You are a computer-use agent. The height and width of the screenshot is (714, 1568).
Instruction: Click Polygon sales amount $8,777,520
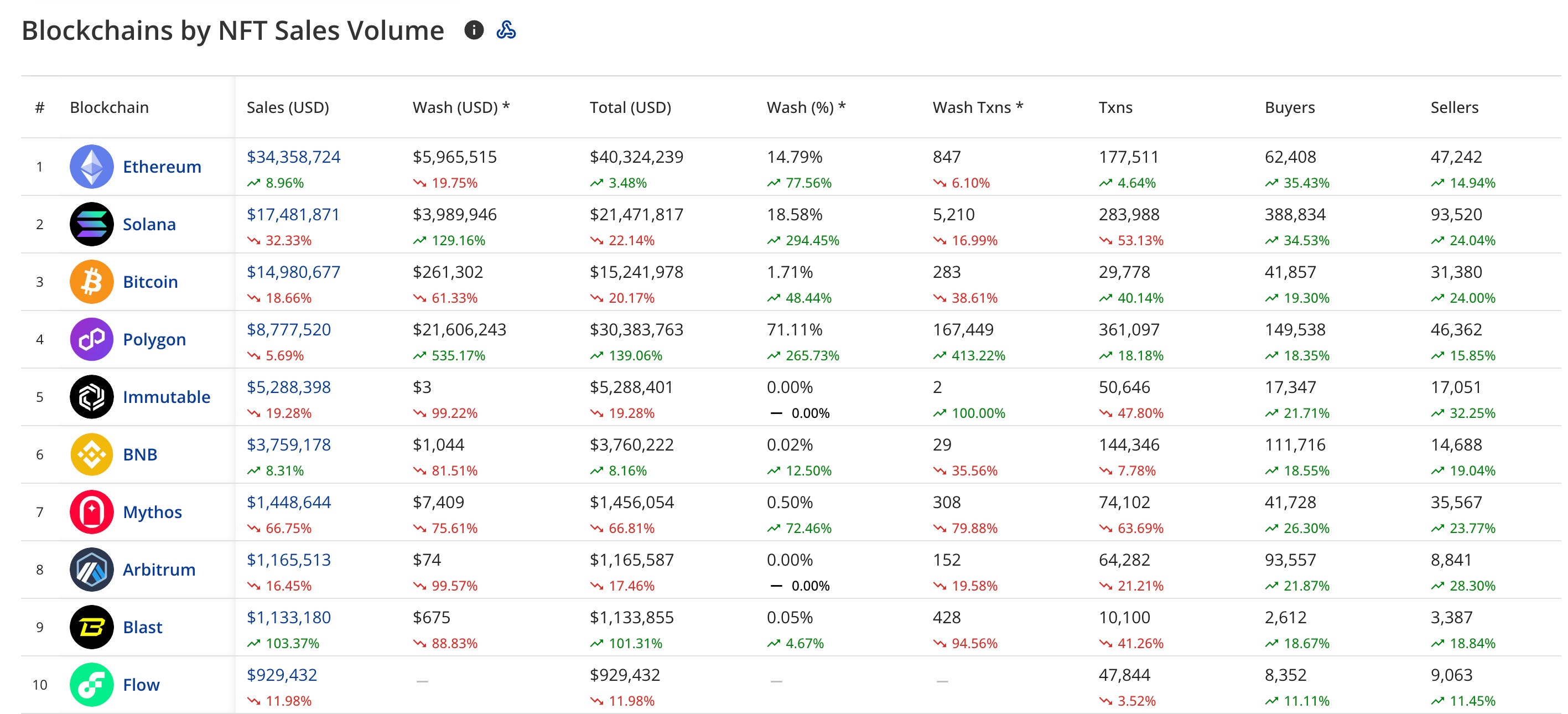288,329
